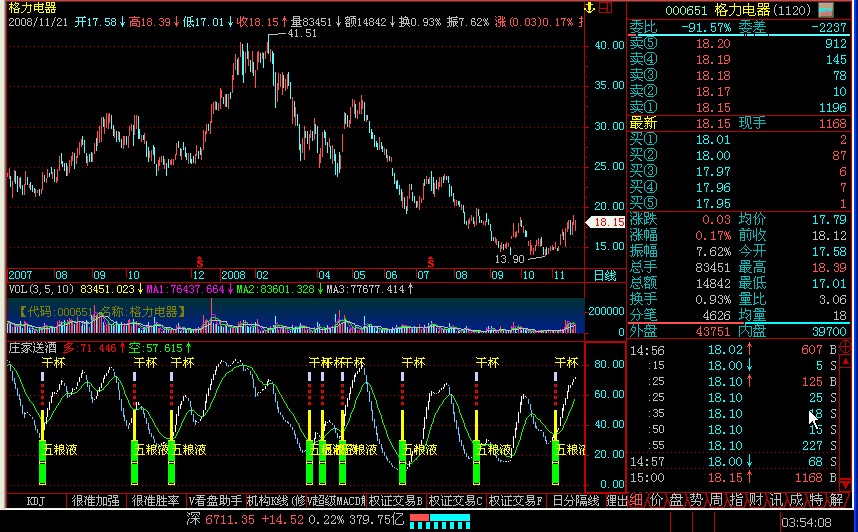Viewport: 858px width, 532px height.
Task: Click the 最新 latest price row
Action: point(738,124)
